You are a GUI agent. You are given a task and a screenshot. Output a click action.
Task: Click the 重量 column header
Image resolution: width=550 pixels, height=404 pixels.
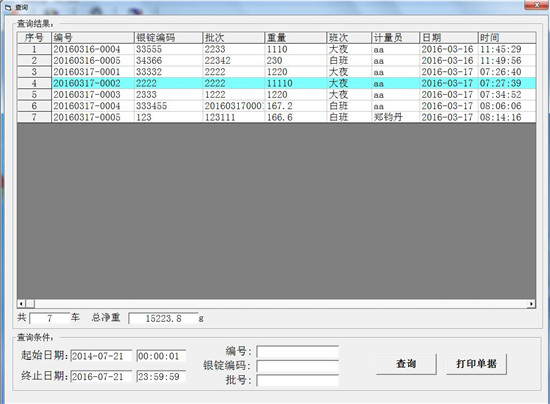point(295,38)
